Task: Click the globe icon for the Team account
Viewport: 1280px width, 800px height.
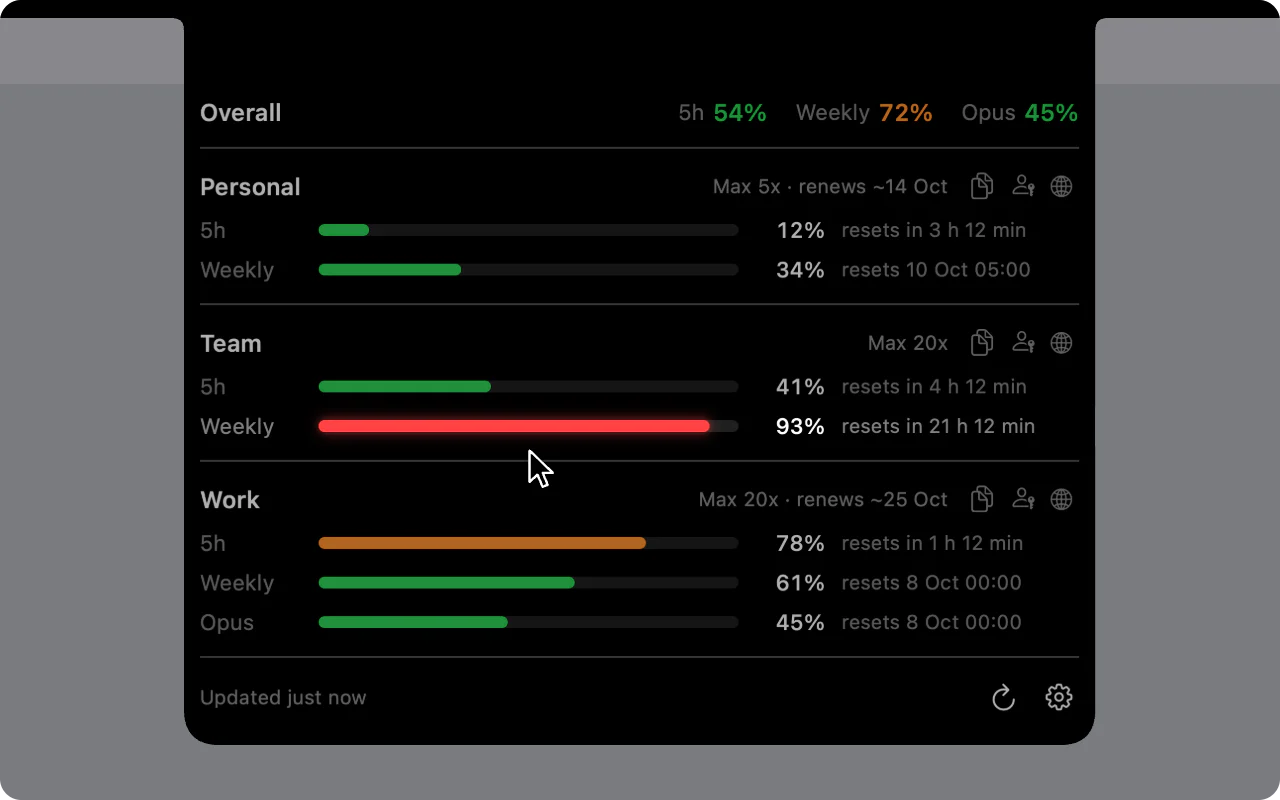Action: [1062, 343]
